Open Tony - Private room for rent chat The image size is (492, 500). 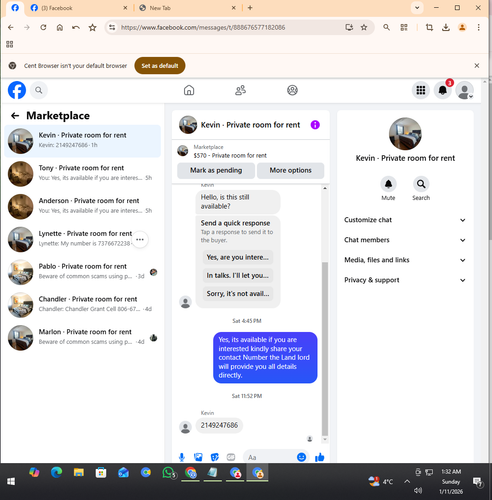[x=83, y=173]
